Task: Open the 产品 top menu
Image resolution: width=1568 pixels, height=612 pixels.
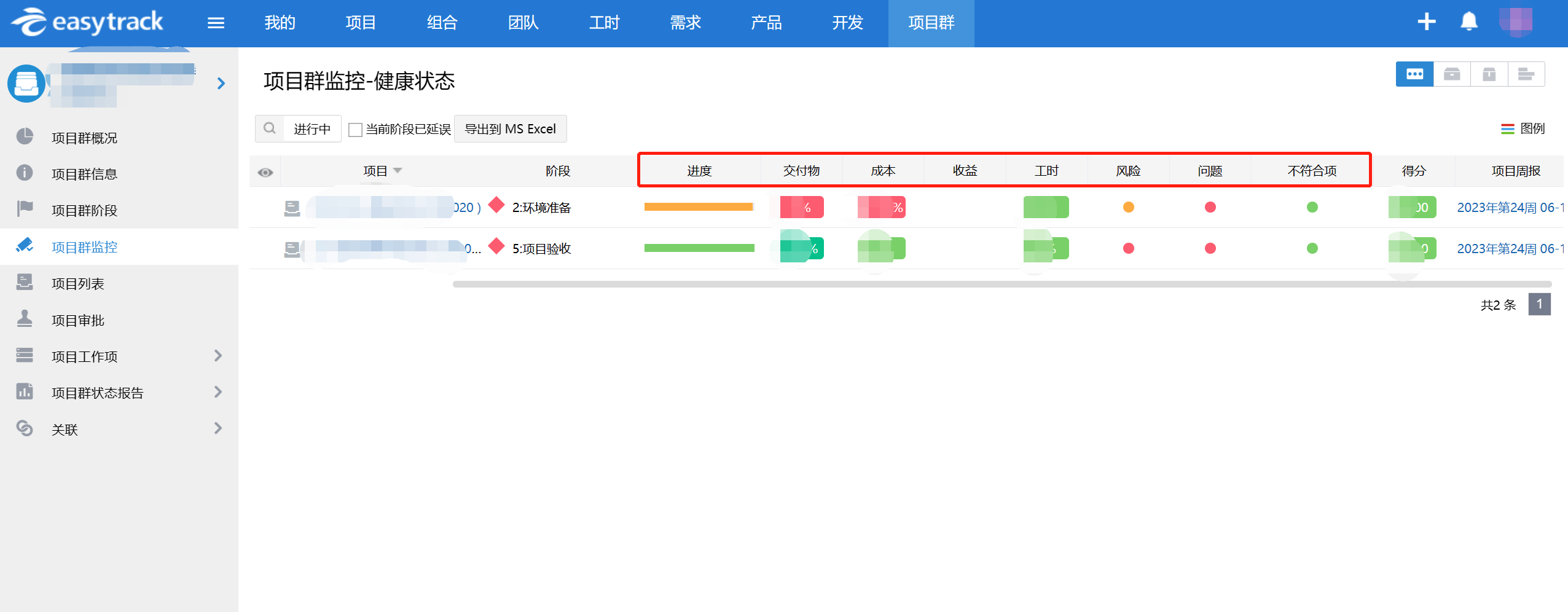Action: point(766,23)
